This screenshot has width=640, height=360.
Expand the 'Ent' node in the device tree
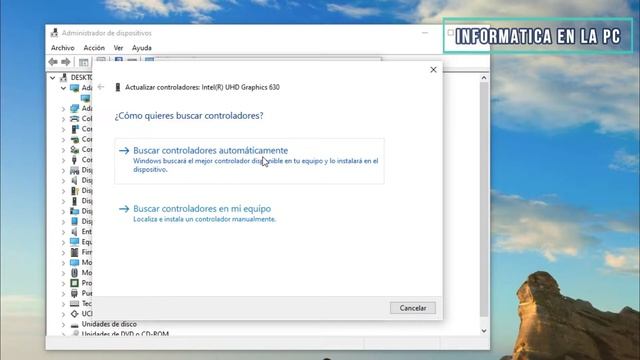[63, 232]
